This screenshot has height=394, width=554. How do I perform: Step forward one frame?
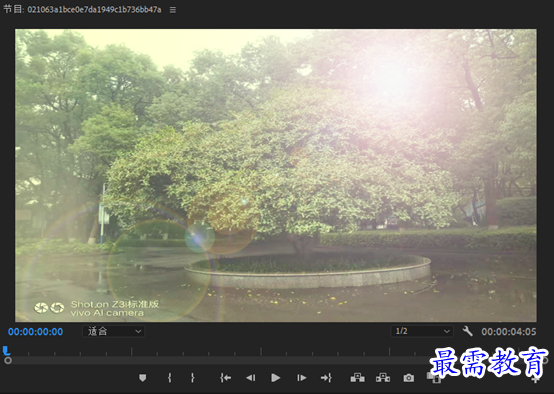[301, 378]
